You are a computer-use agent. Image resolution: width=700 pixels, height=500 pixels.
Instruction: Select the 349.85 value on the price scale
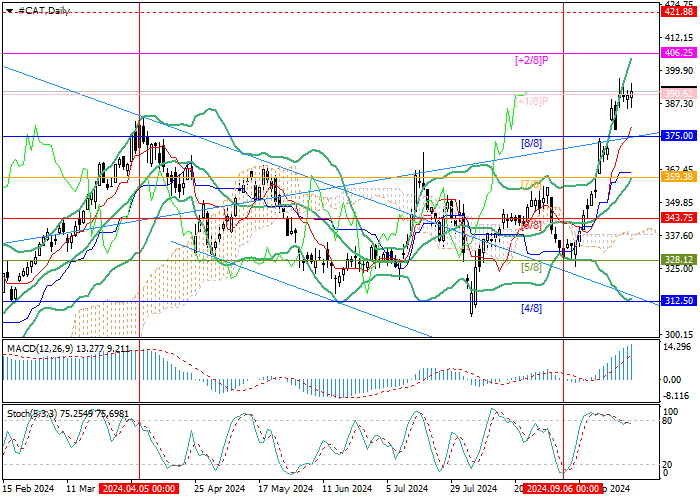click(678, 203)
